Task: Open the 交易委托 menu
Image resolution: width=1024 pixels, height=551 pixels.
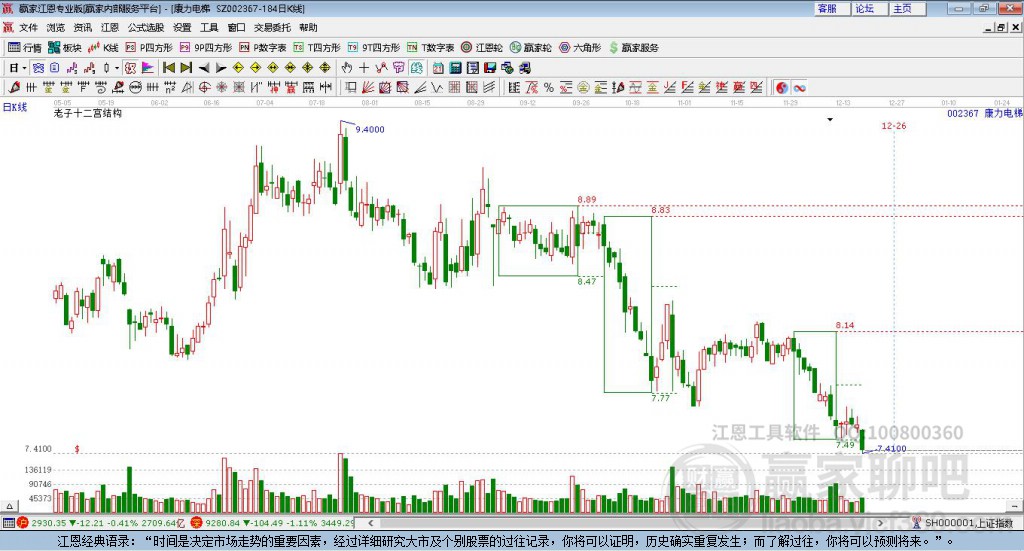Action: 272,27
